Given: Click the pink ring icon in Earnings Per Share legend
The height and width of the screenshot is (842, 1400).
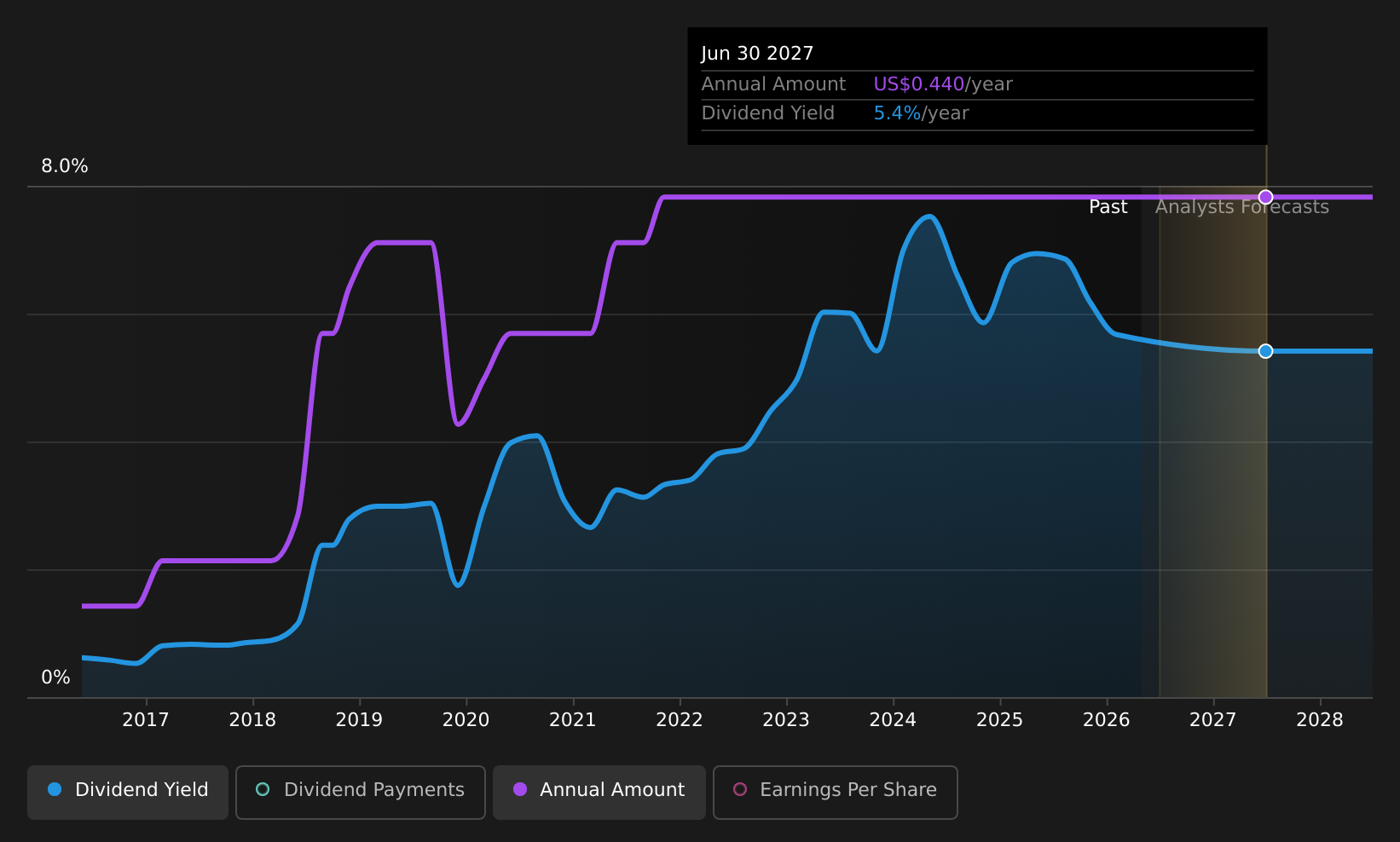Looking at the screenshot, I should tap(740, 789).
